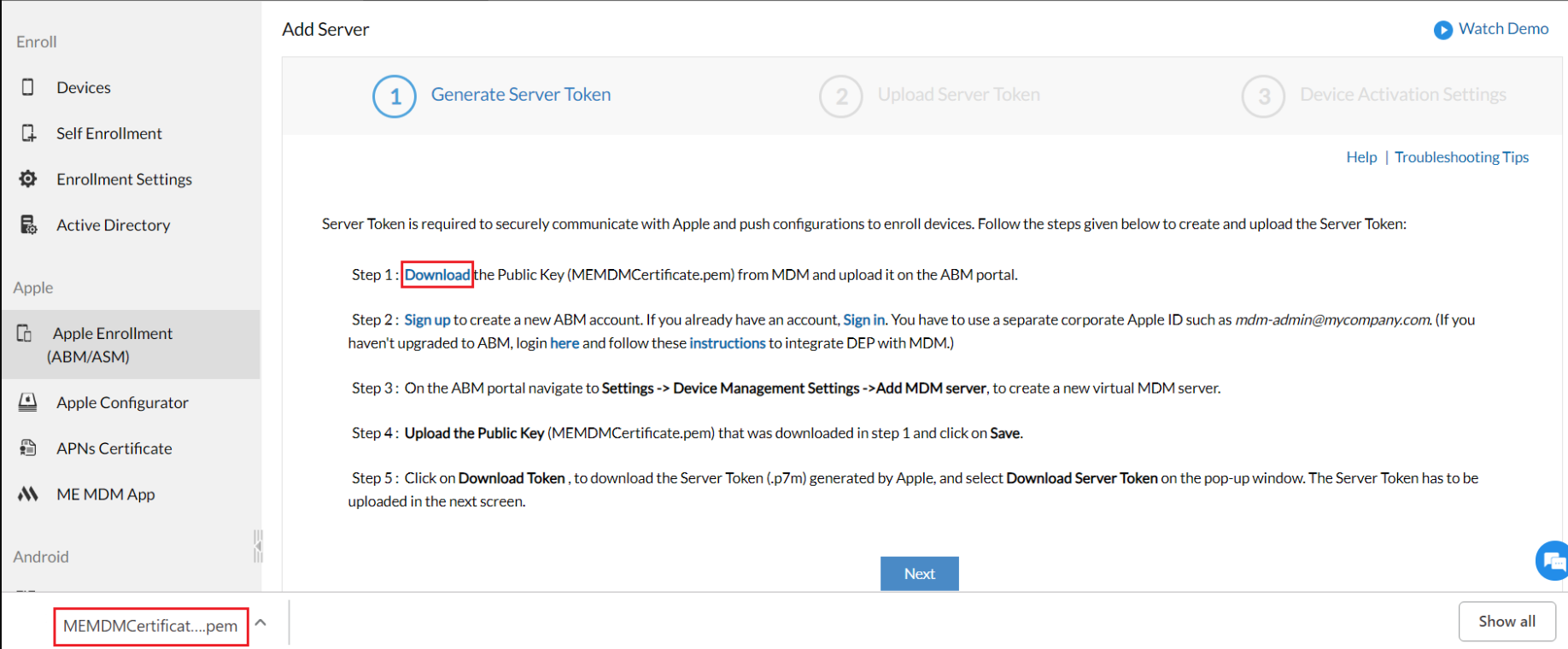Click the Download public key link
1568x649 pixels.
pyautogui.click(x=437, y=275)
